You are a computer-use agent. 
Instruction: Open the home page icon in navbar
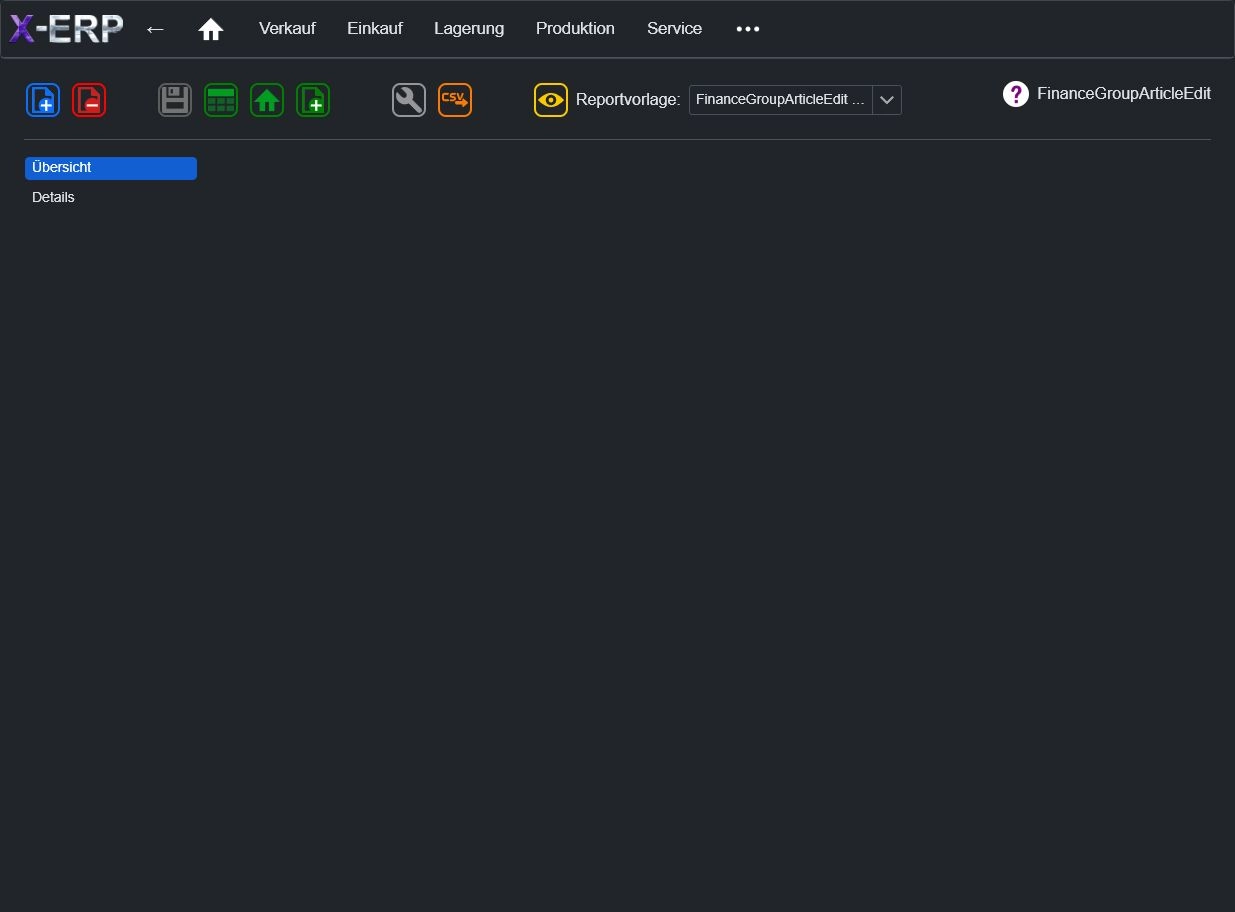coord(210,30)
